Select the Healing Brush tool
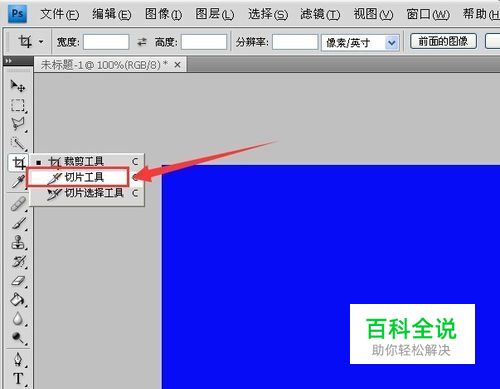 click(18, 204)
